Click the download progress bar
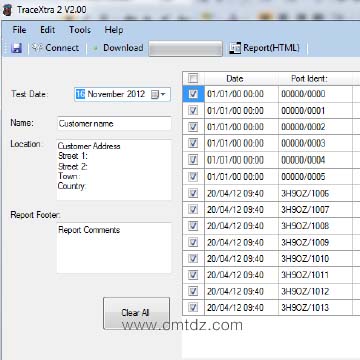The image size is (360, 360). point(185,49)
